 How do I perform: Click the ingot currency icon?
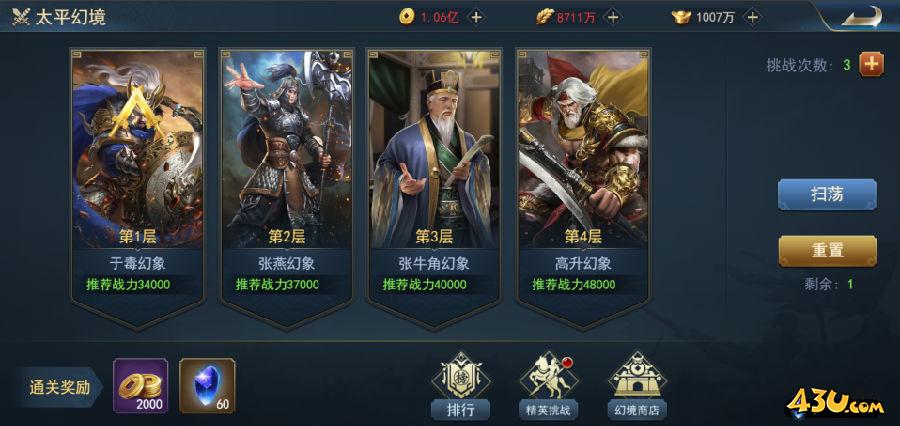click(681, 17)
